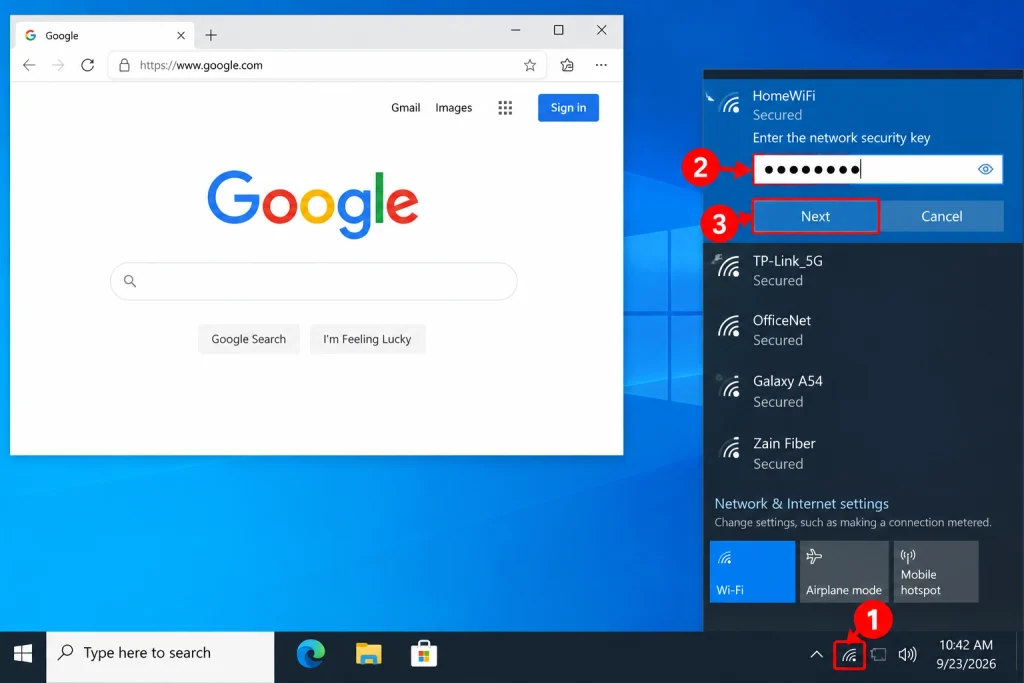Screen dimensions: 1024x683
Task: Click the address bar URL
Action: (201, 65)
